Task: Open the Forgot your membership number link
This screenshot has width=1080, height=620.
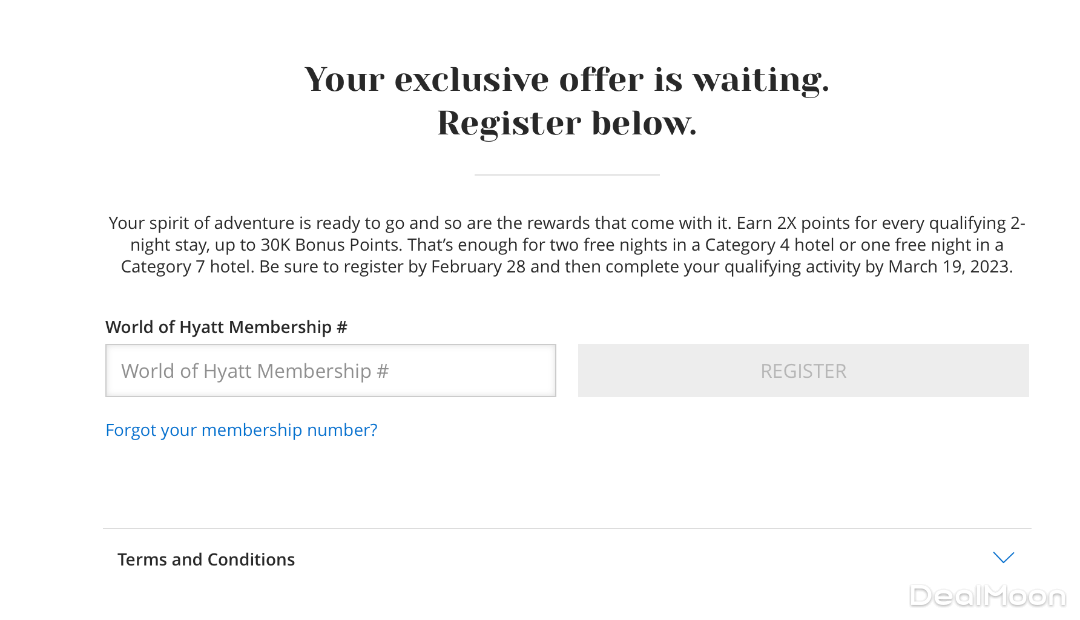Action: 241,430
